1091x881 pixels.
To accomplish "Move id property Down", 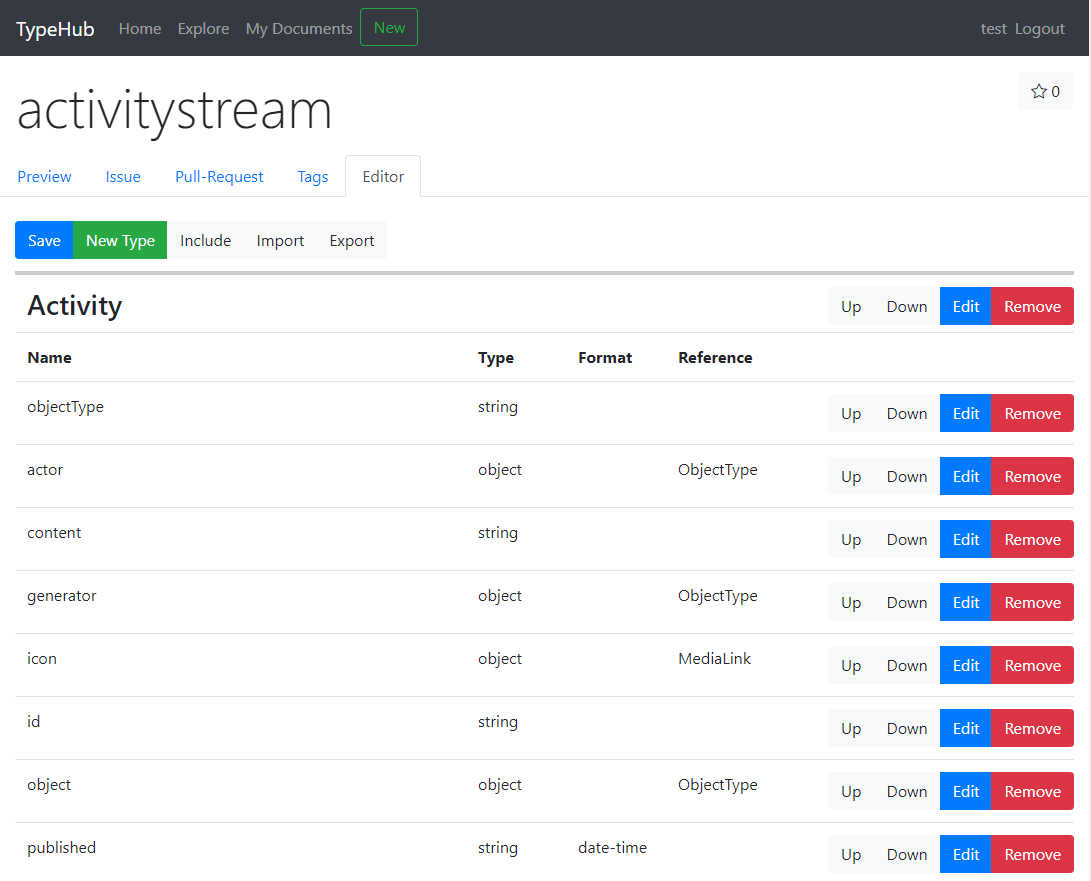I will coord(907,728).
